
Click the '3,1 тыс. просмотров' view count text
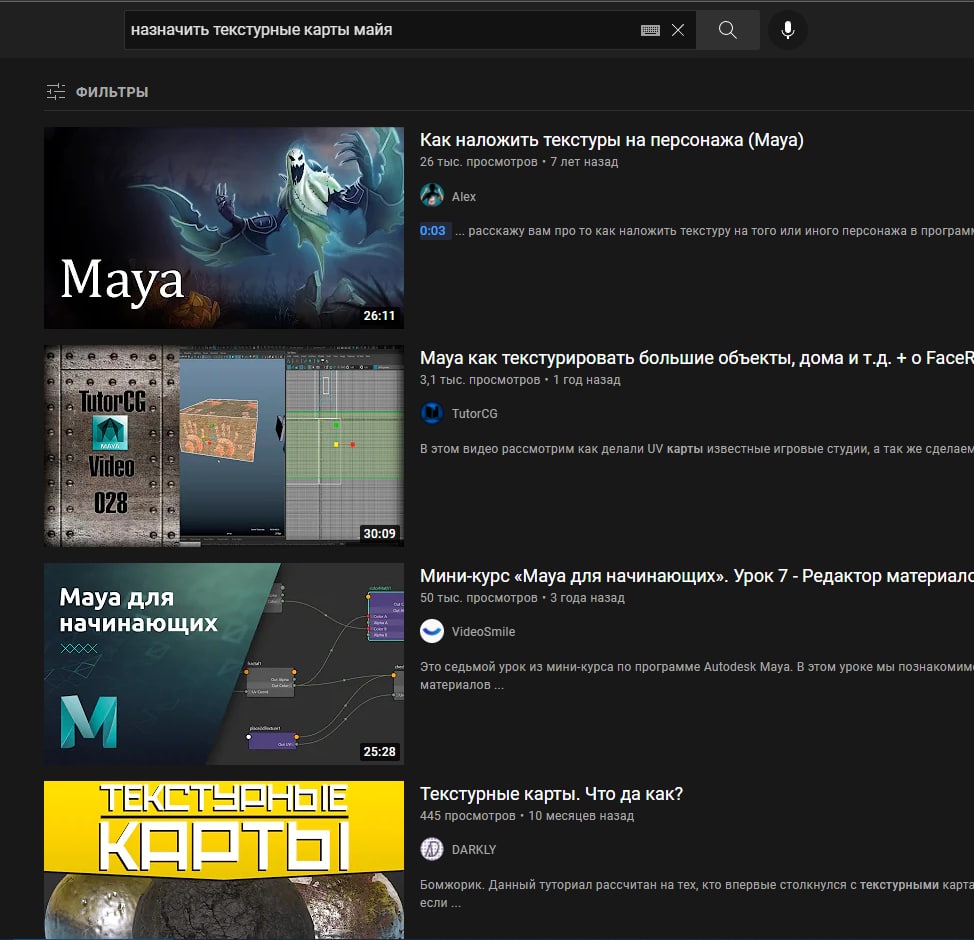(x=480, y=380)
